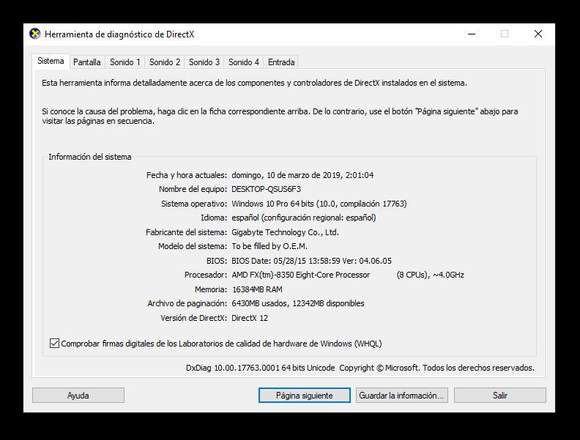
Task: Switch to the Sonido 4 tab
Action: pyautogui.click(x=244, y=62)
